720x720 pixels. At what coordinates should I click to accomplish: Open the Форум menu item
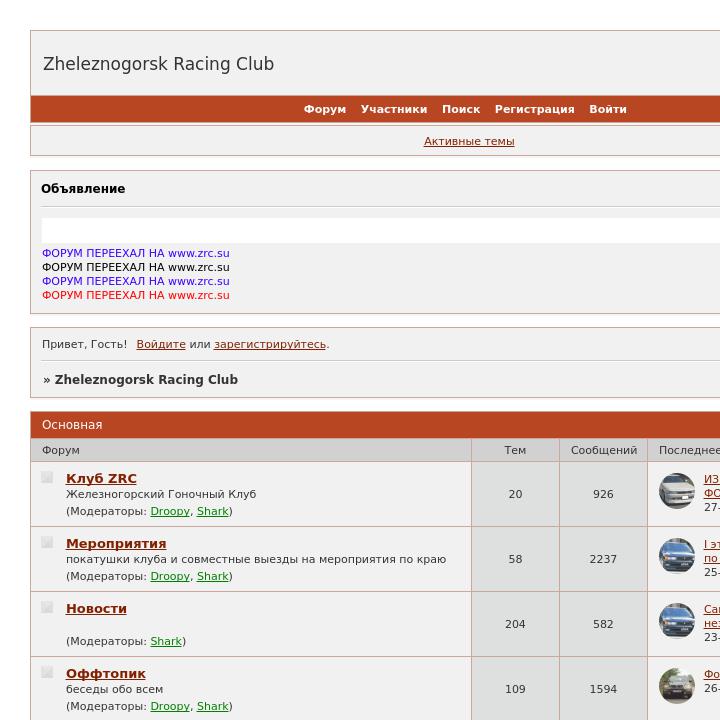(325, 109)
